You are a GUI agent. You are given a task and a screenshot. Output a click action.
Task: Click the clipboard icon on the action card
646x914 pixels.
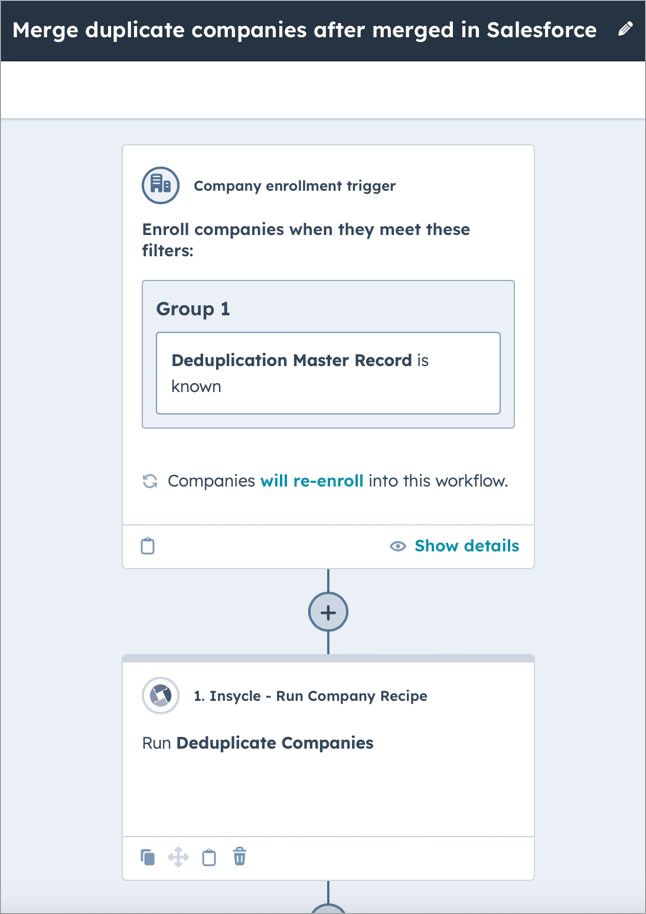(x=209, y=857)
